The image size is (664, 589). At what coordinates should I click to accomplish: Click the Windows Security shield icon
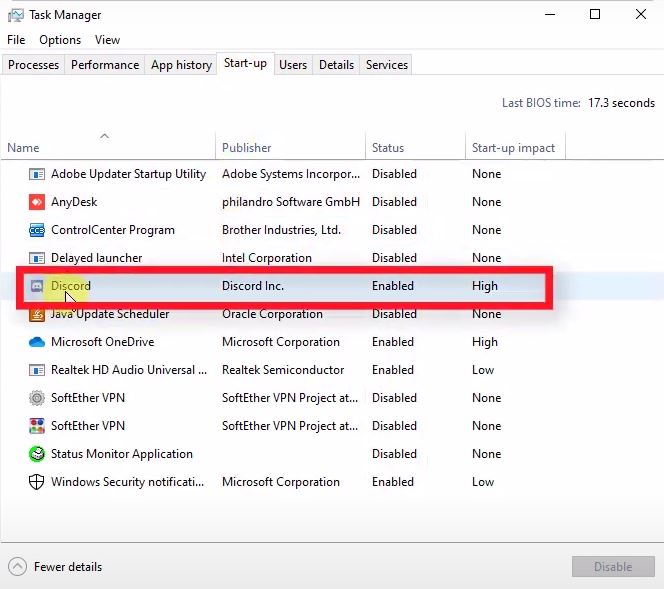36,482
